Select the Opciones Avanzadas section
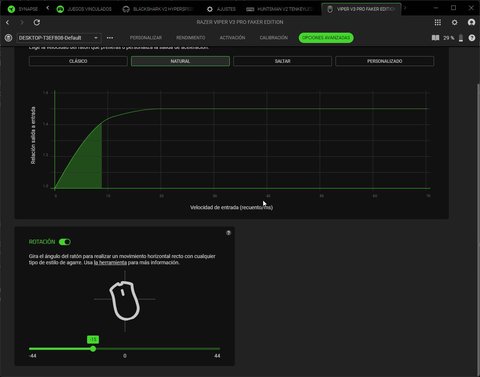The width and height of the screenshot is (480, 377). (326, 38)
